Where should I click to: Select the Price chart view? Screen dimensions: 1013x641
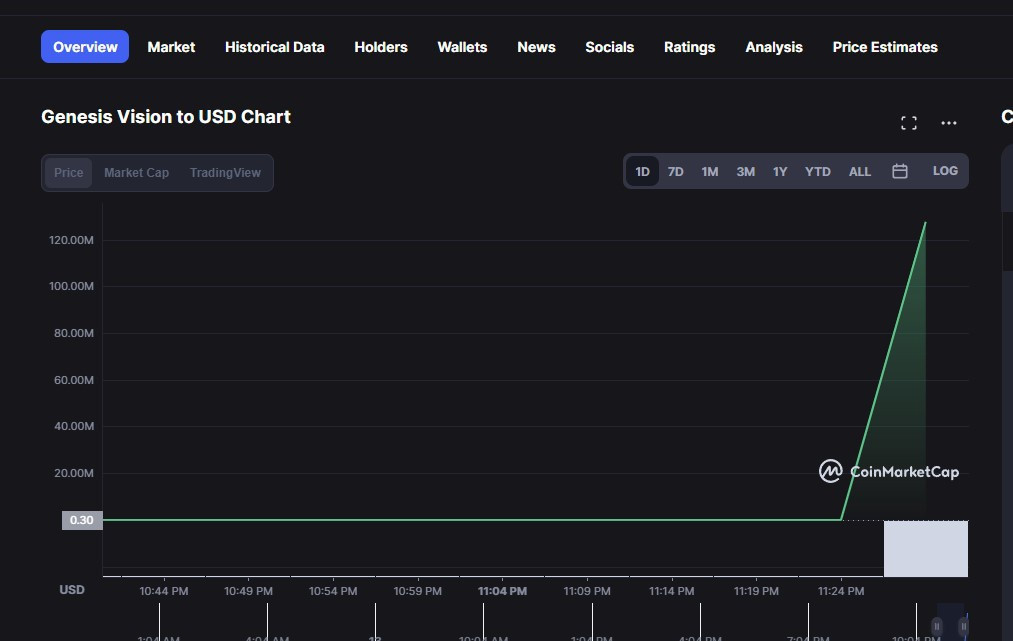point(69,173)
